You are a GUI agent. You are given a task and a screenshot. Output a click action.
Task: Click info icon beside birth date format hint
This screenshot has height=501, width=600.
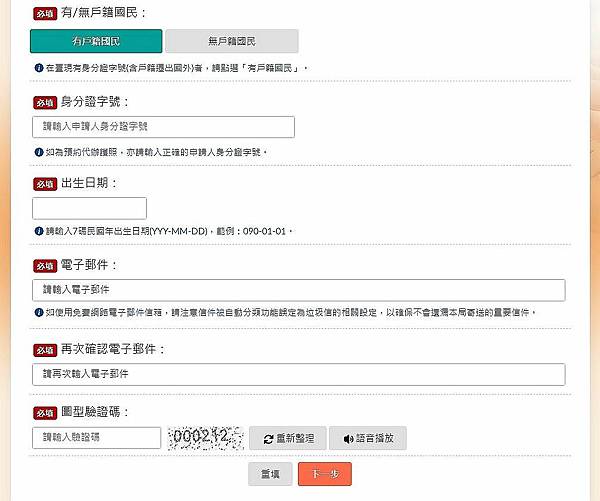38,231
